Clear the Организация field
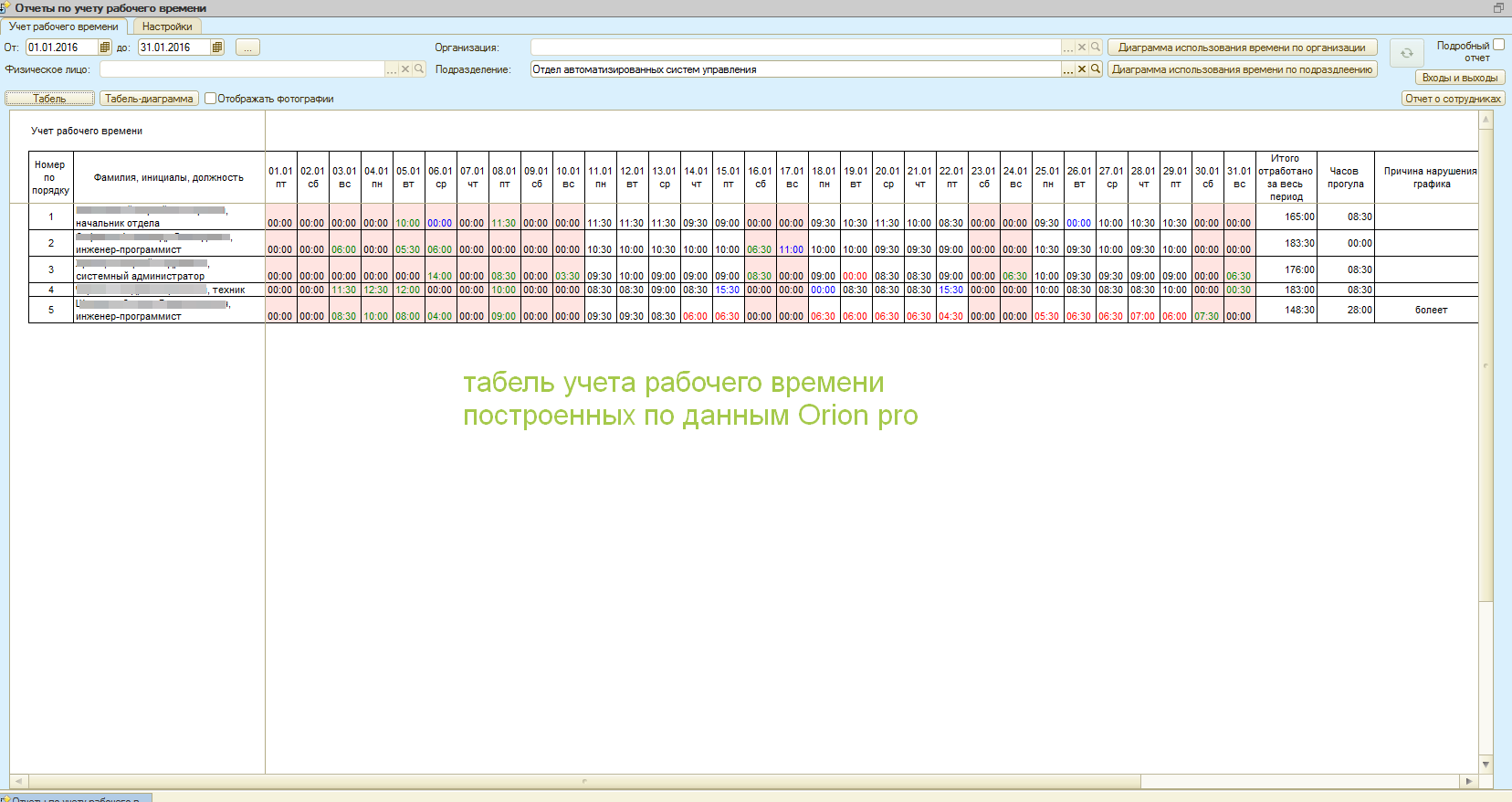This screenshot has height=802, width=1512. point(1082,47)
